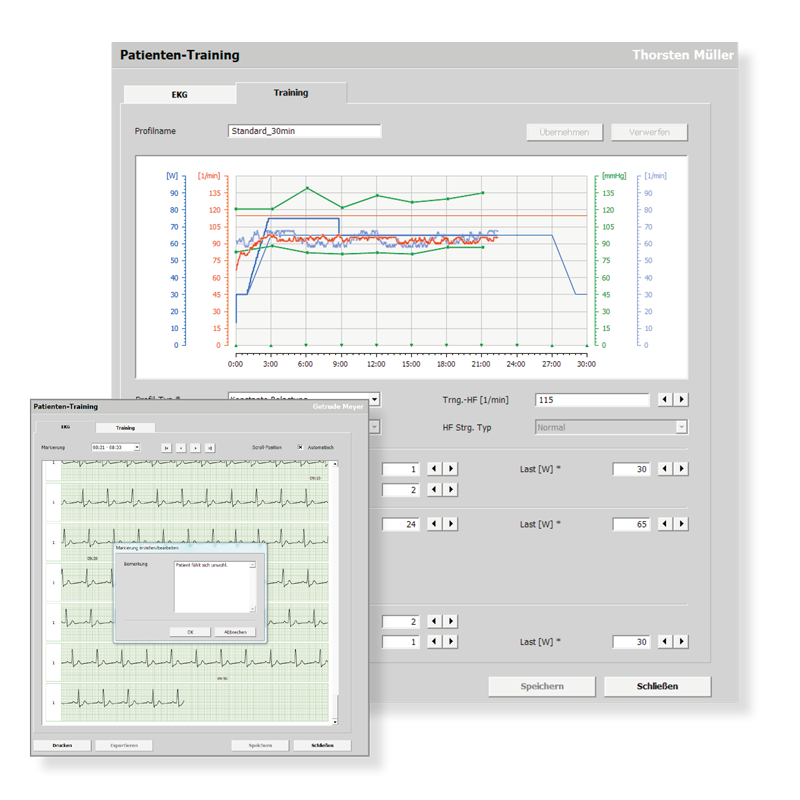The width and height of the screenshot is (800, 800).
Task: Click Exportieren to export EKG data
Action: [124, 743]
